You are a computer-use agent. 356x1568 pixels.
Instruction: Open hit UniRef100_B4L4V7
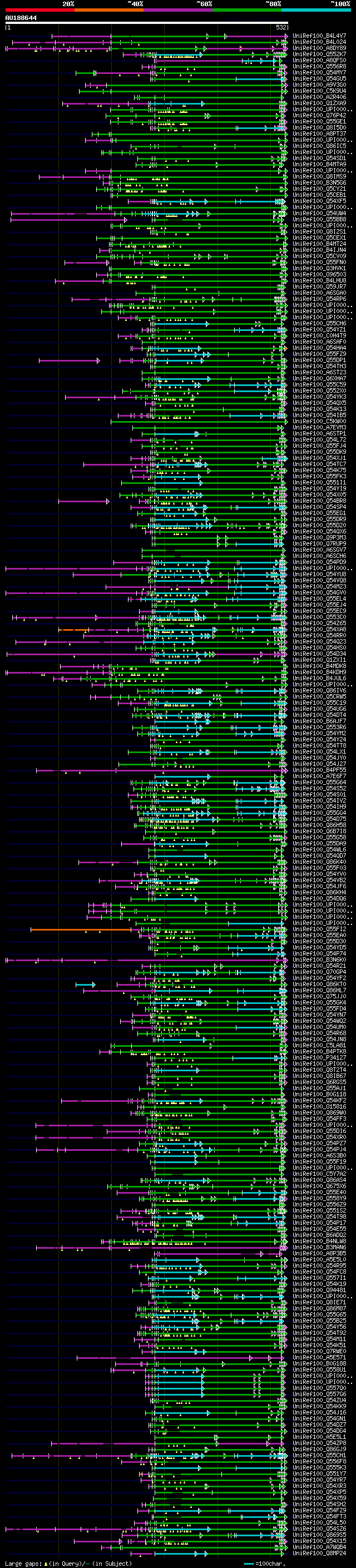click(319, 36)
